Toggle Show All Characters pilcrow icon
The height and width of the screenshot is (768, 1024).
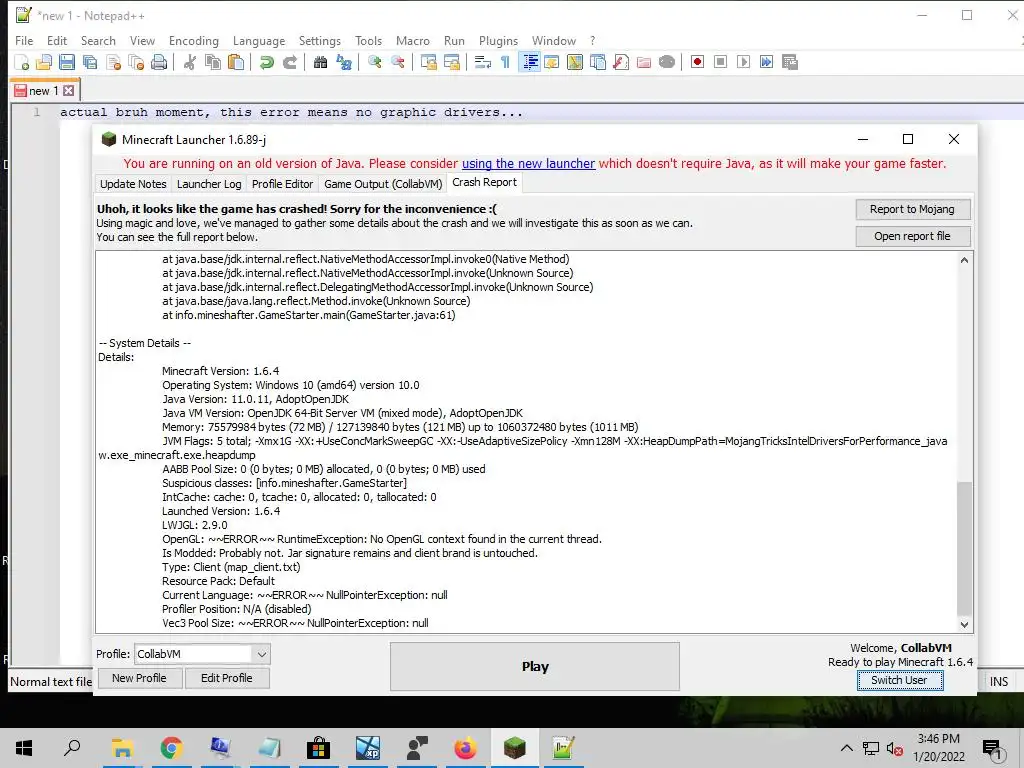coord(505,62)
